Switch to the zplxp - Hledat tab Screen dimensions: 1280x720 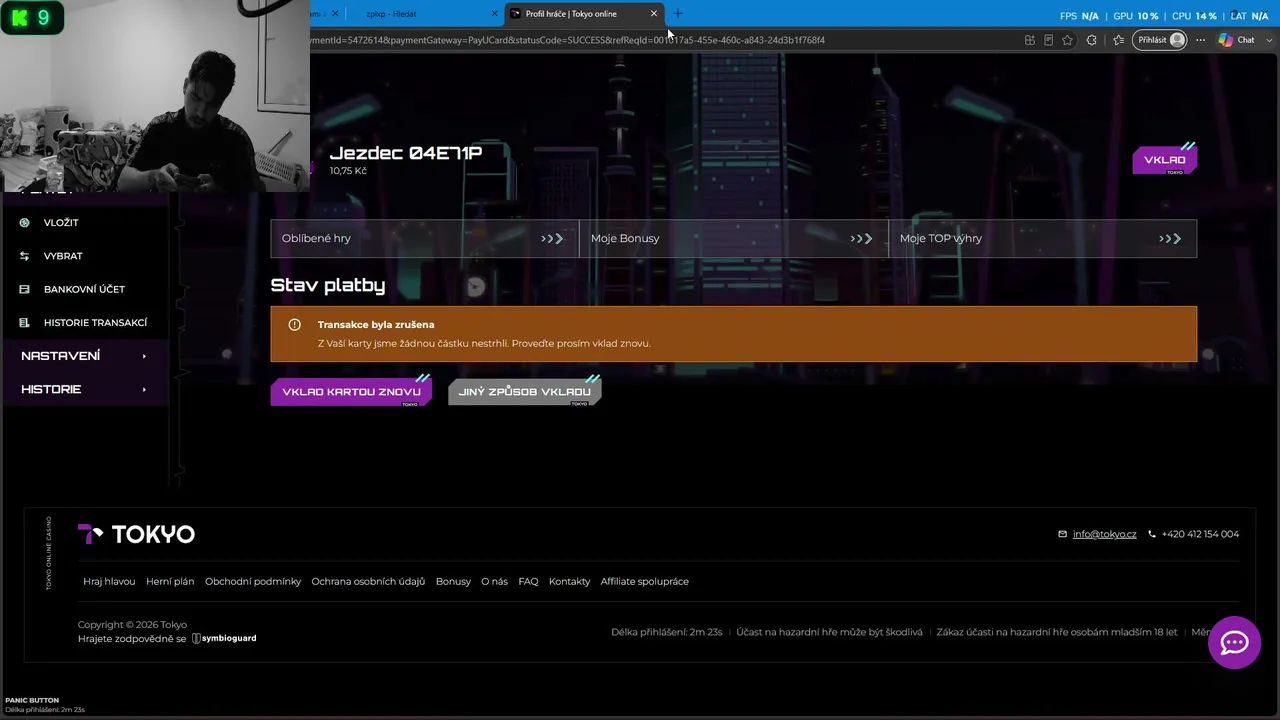click(x=423, y=14)
